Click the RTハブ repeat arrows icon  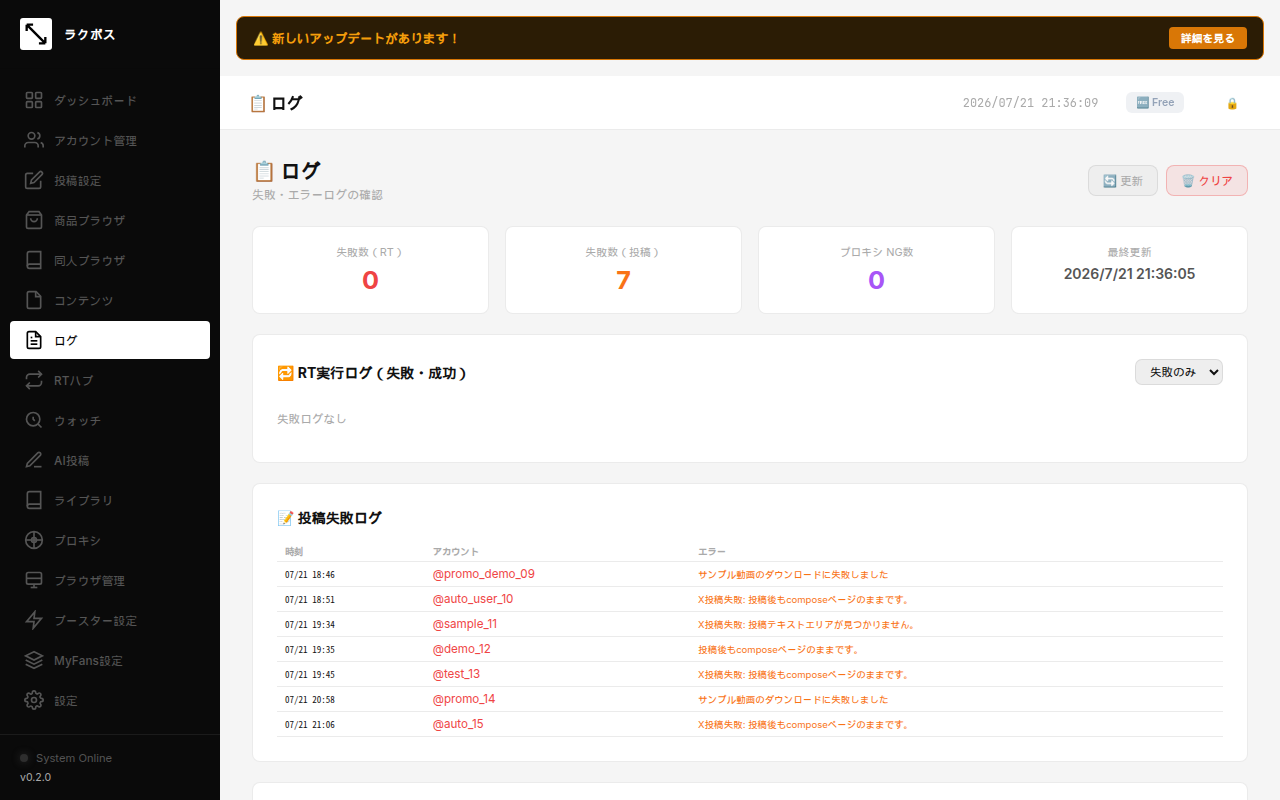(34, 380)
